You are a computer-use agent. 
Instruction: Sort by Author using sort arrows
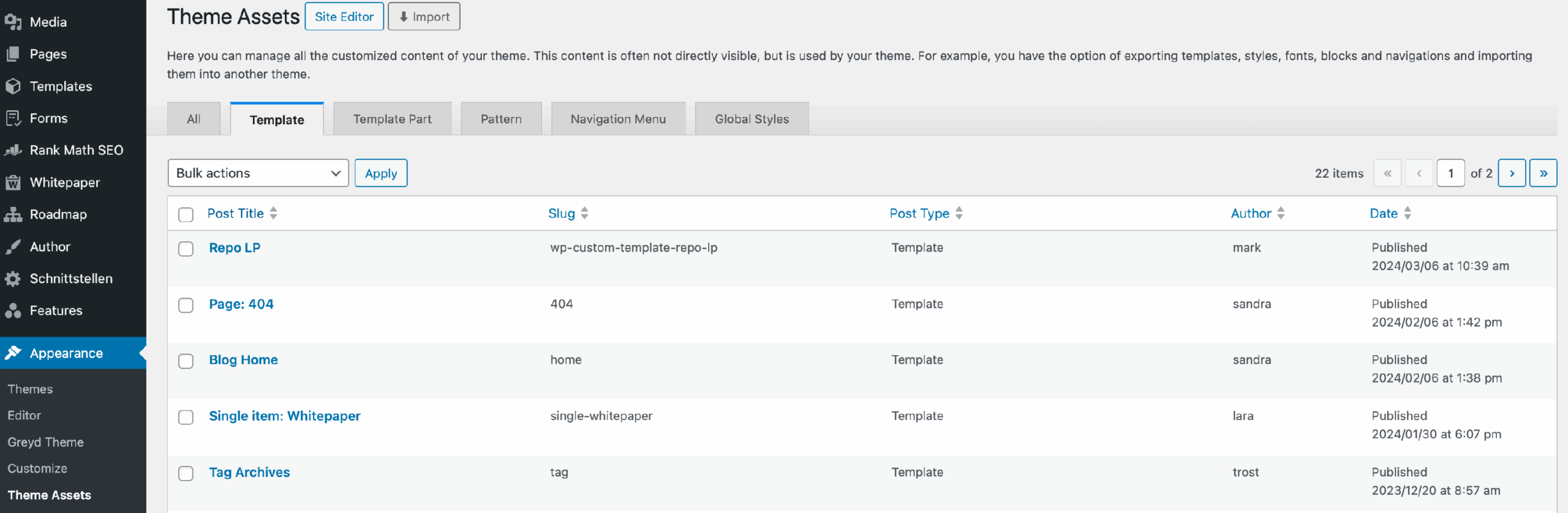[1281, 213]
